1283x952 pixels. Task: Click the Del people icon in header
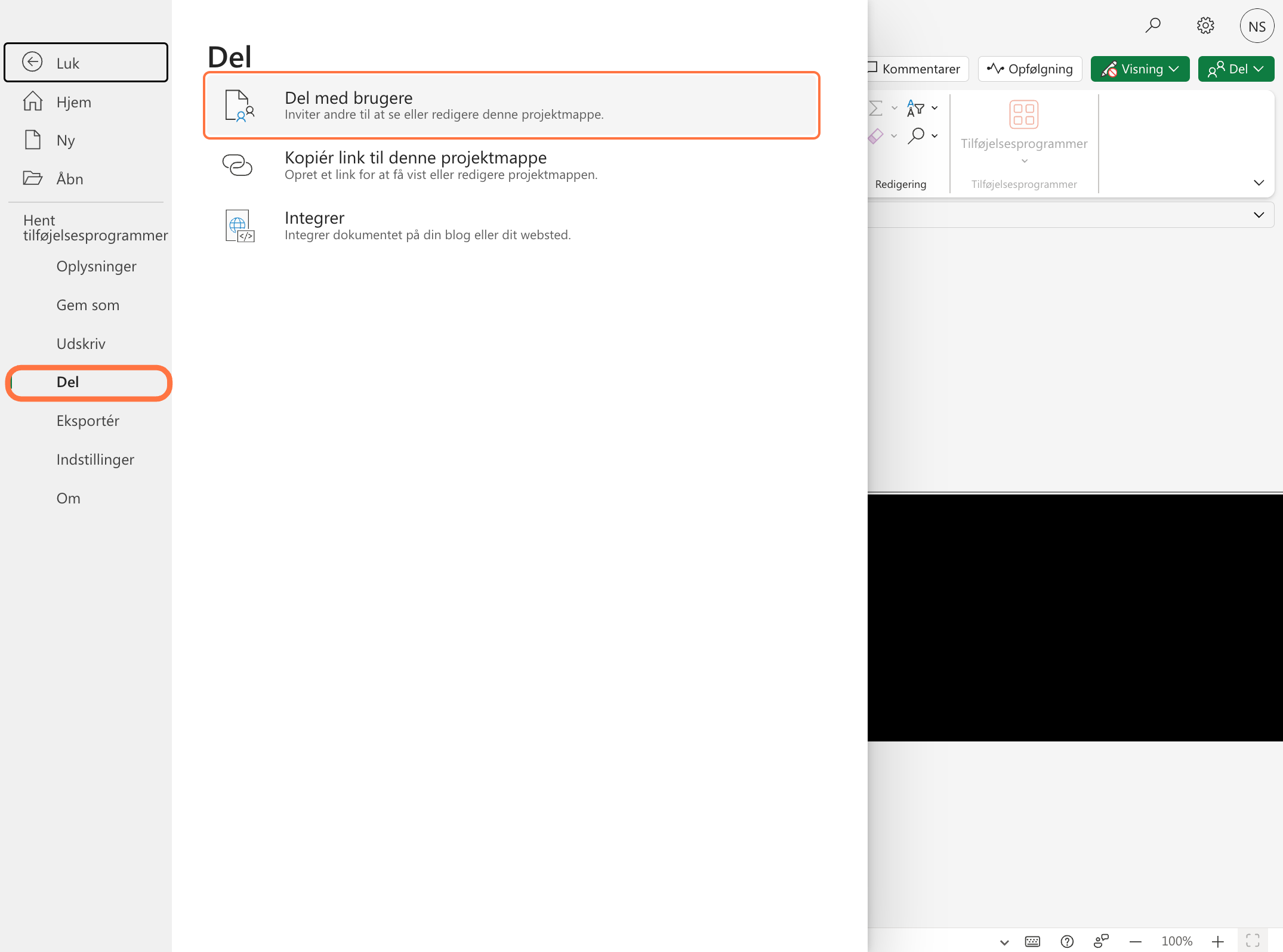pyautogui.click(x=1216, y=69)
